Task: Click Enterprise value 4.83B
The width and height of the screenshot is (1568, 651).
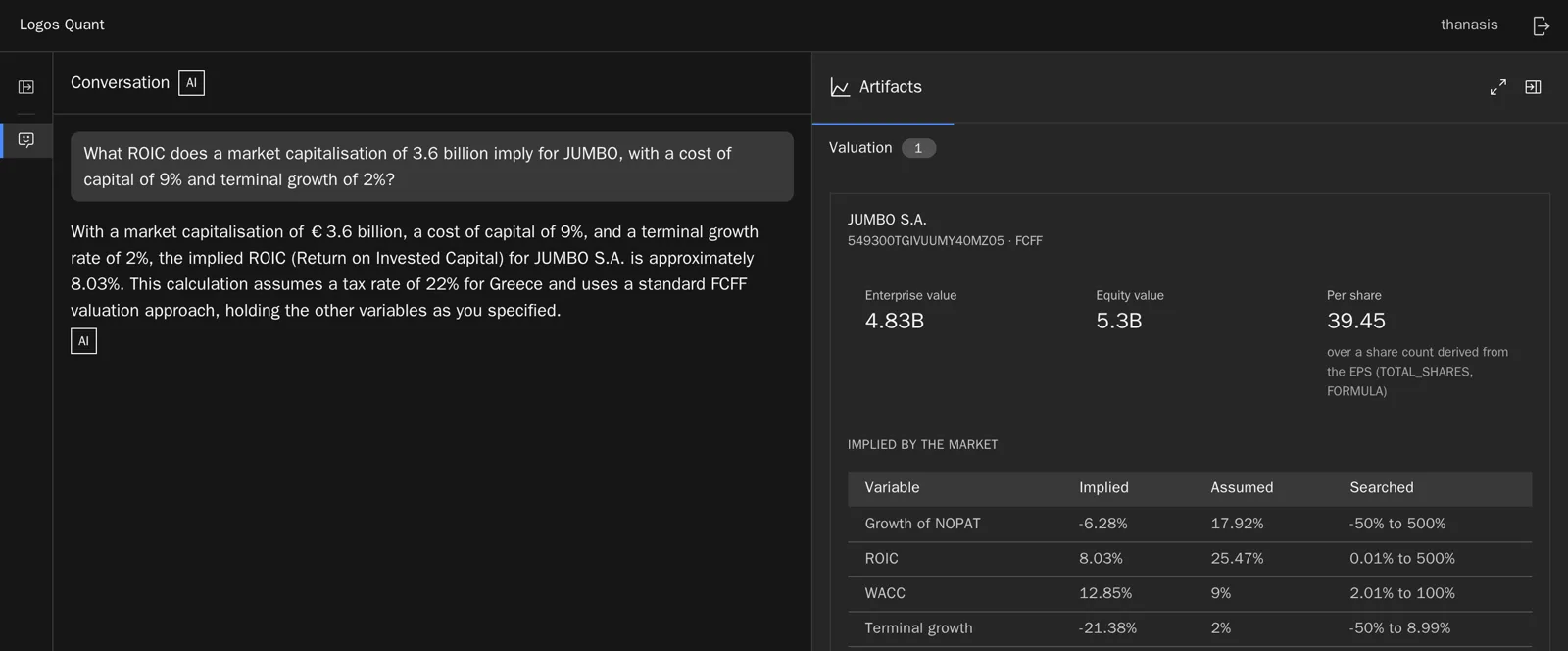Action: point(894,321)
